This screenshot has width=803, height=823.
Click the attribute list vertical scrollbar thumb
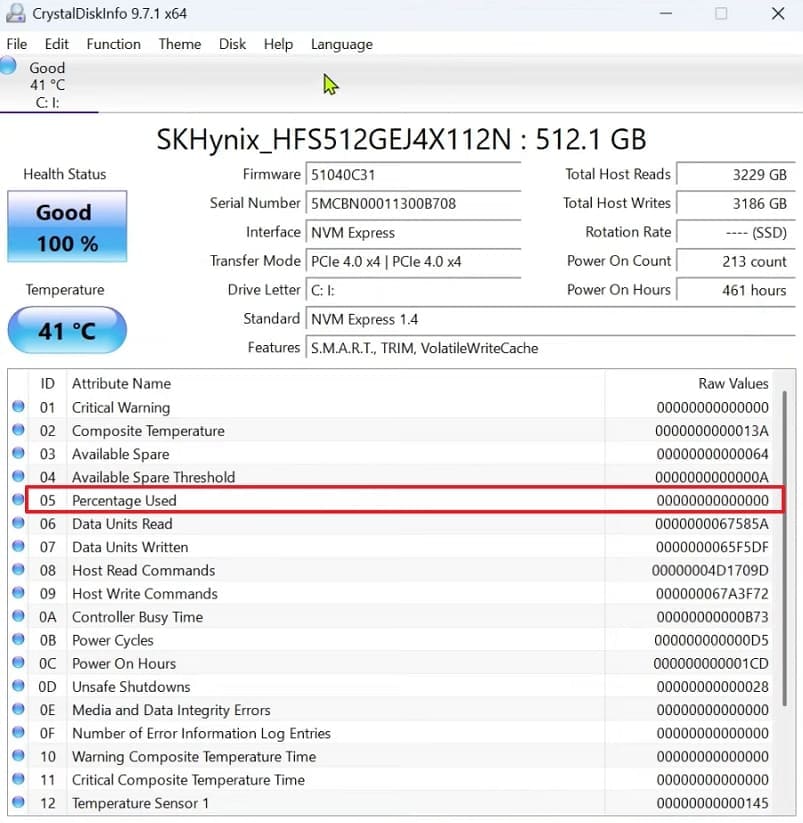[x=785, y=548]
